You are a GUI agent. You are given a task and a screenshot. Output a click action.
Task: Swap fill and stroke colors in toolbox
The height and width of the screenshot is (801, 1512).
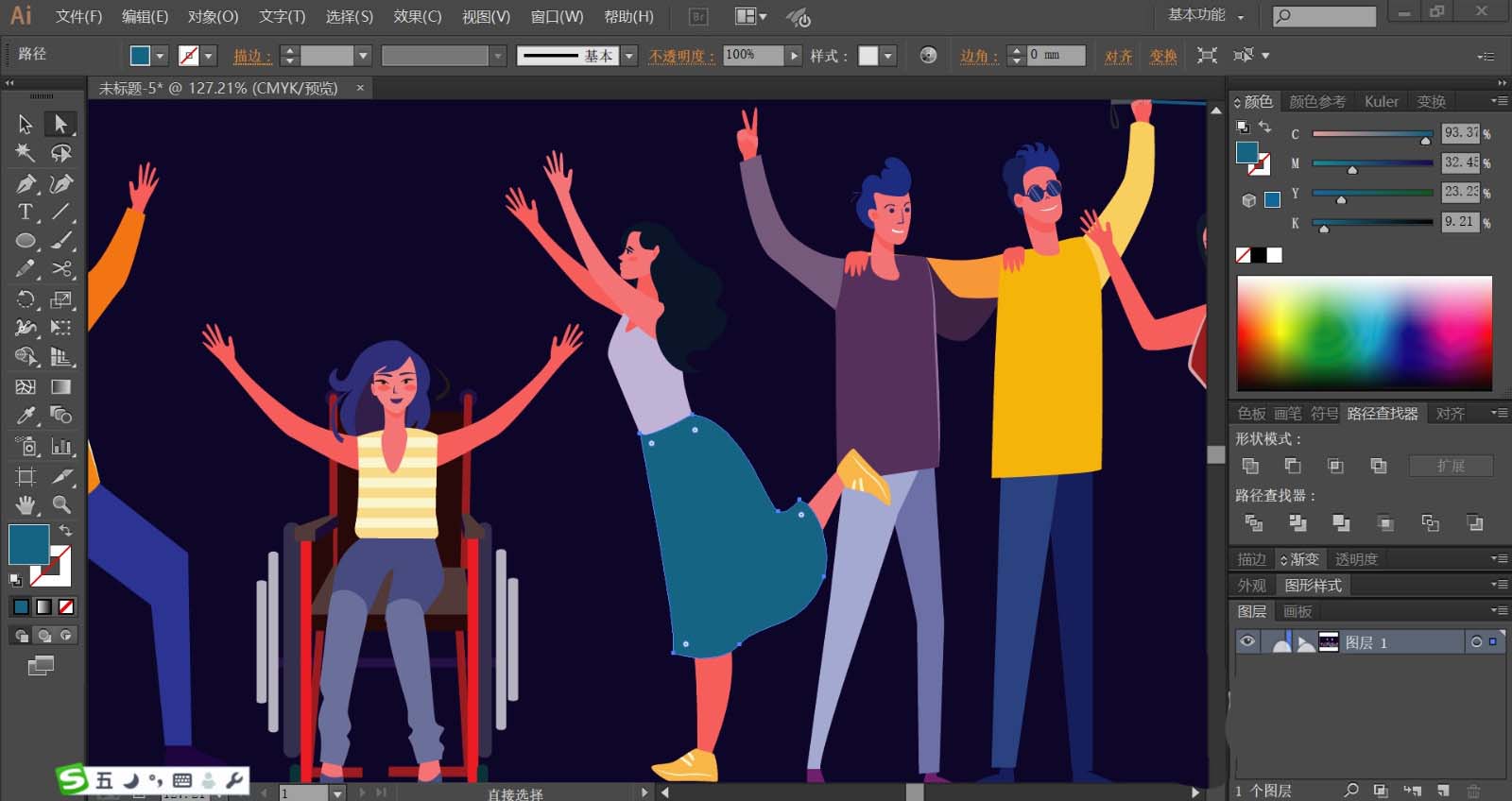(65, 531)
